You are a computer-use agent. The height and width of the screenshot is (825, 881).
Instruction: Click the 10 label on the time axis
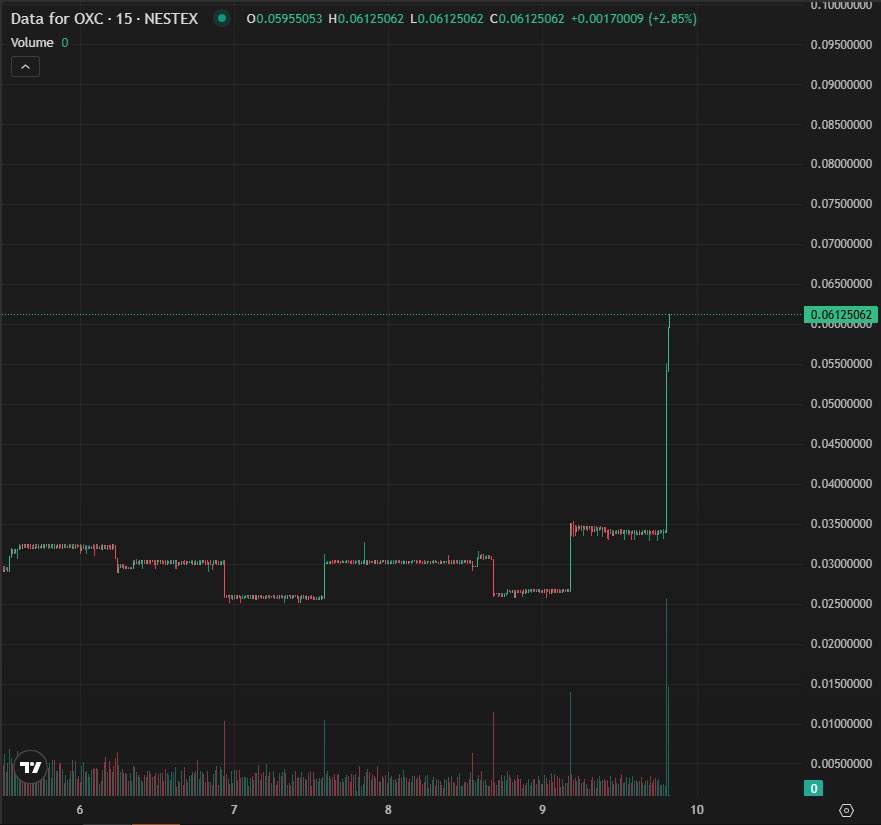(x=696, y=810)
